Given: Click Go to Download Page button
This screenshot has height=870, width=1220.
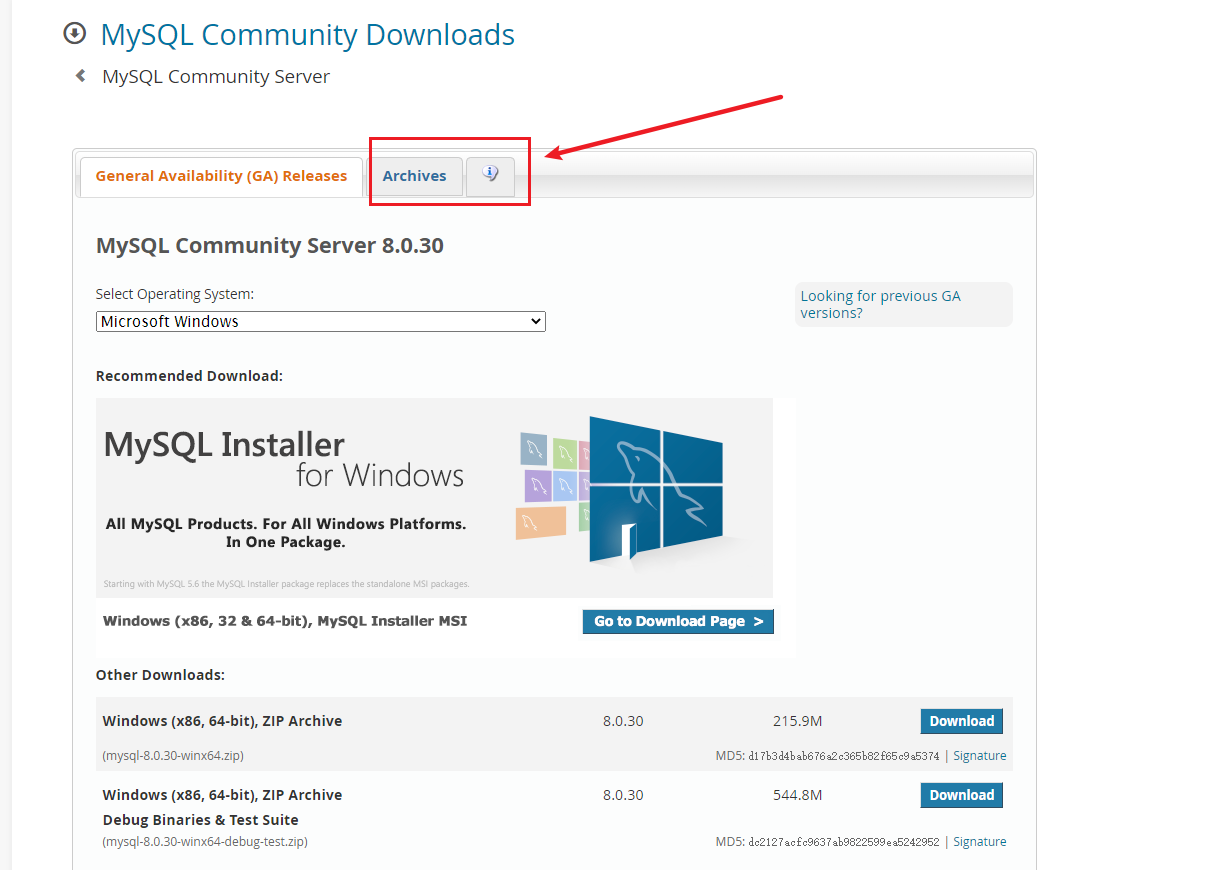Looking at the screenshot, I should (x=678, y=621).
